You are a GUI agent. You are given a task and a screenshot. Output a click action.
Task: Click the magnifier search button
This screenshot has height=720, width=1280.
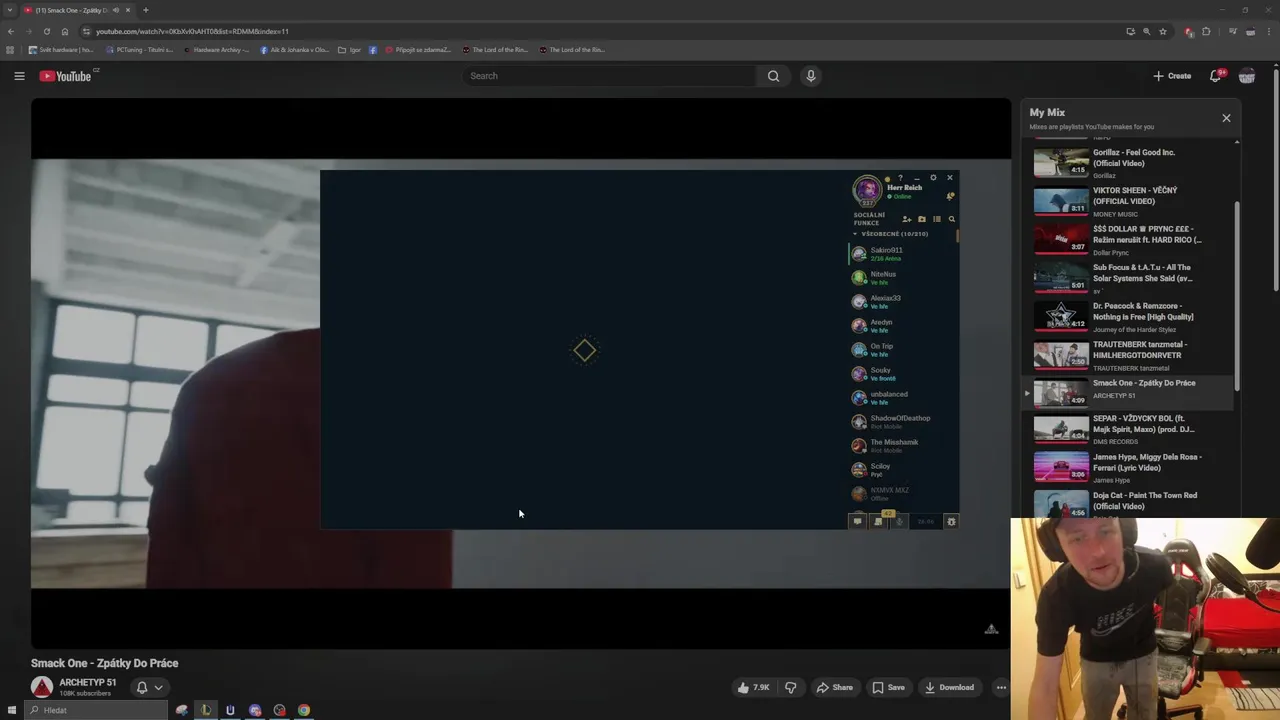coord(773,76)
